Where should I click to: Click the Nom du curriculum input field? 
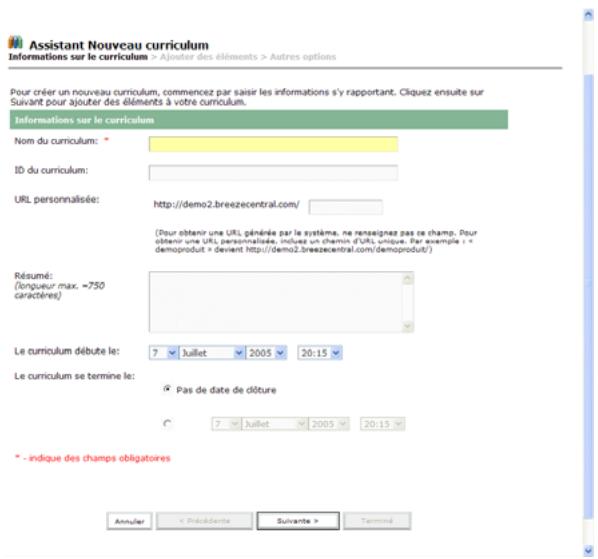click(273, 144)
